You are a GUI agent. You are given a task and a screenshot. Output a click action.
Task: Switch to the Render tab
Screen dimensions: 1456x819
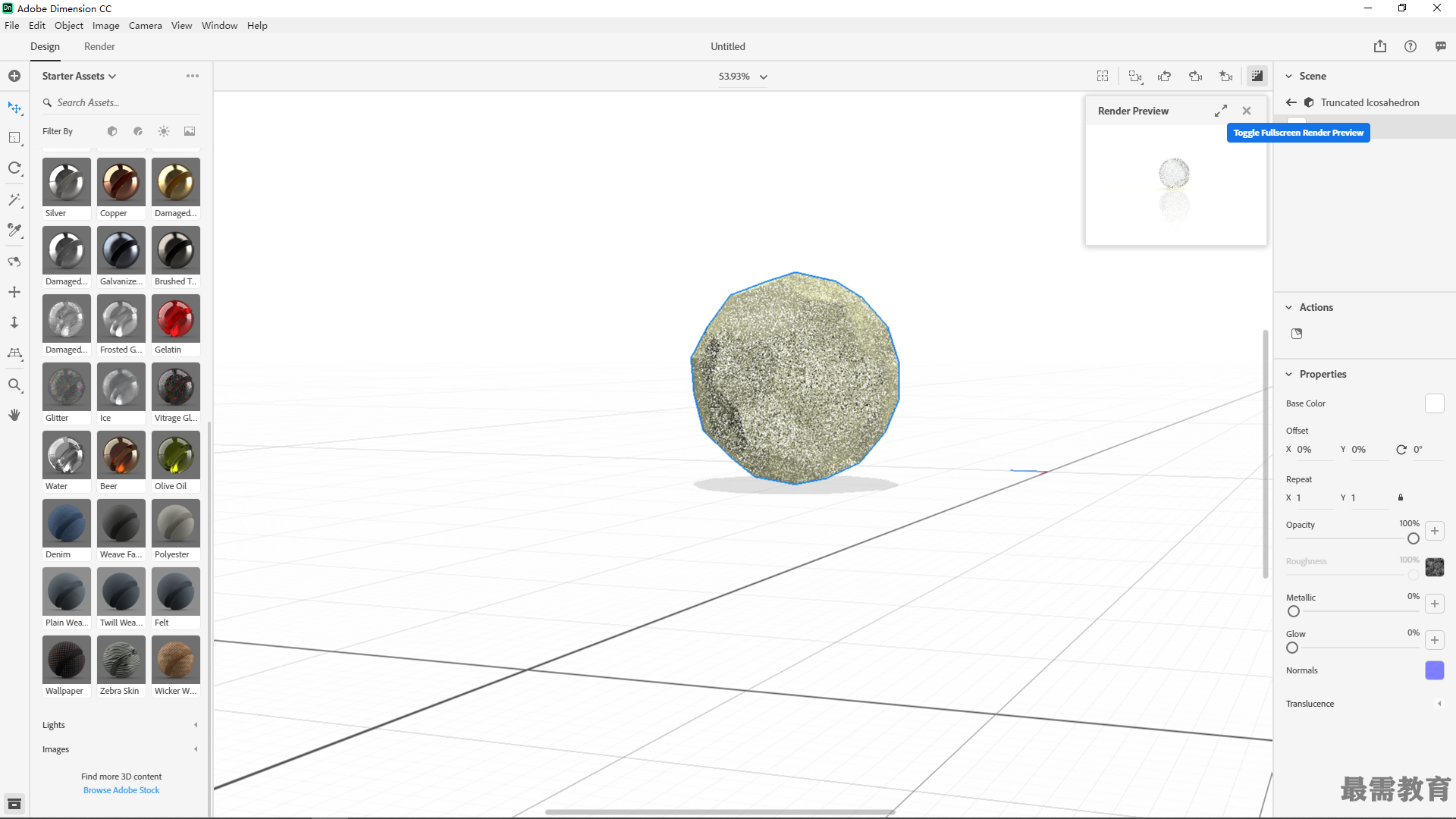(x=99, y=46)
